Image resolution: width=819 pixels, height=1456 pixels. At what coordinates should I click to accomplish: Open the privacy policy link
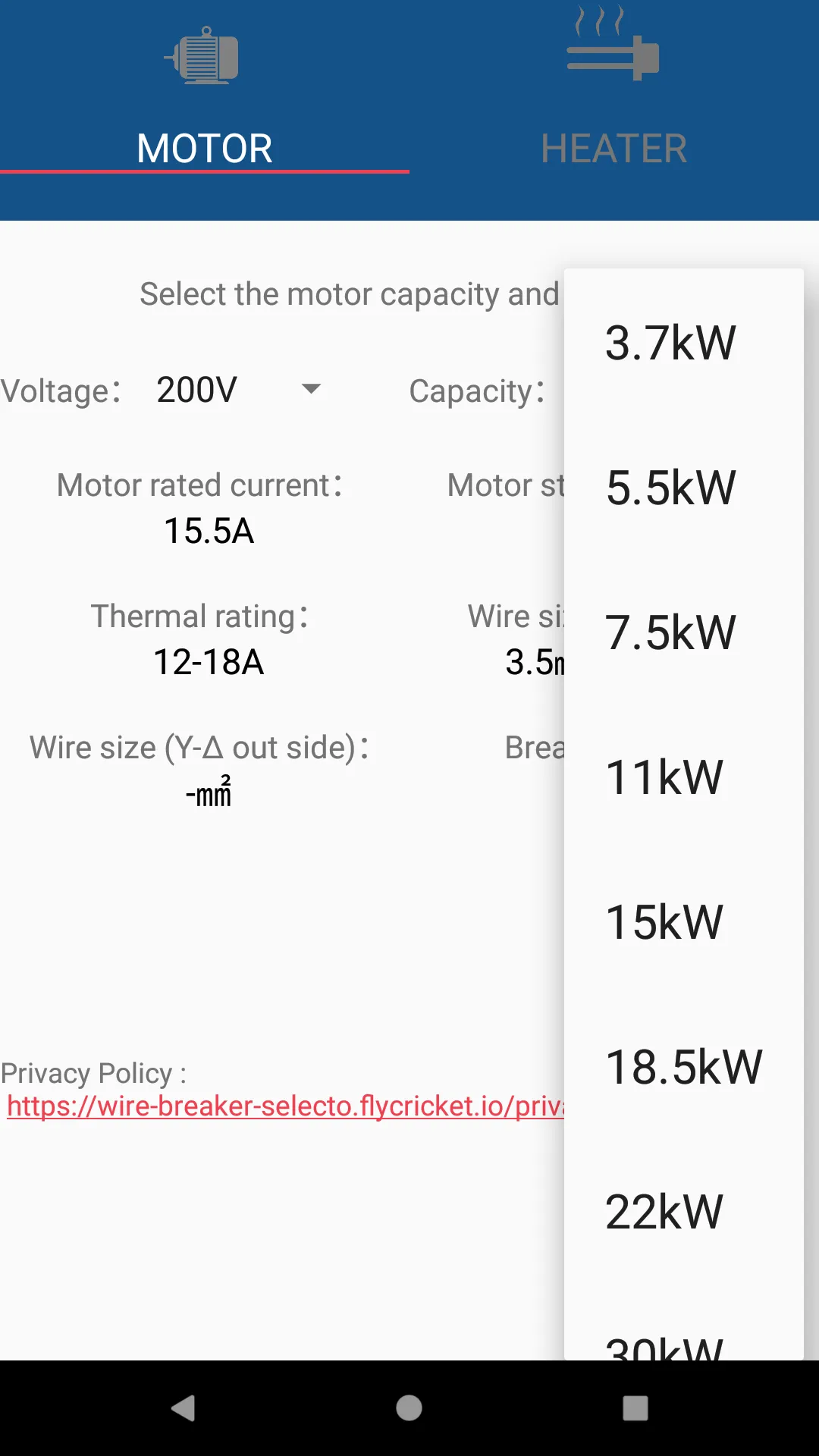point(286,1106)
